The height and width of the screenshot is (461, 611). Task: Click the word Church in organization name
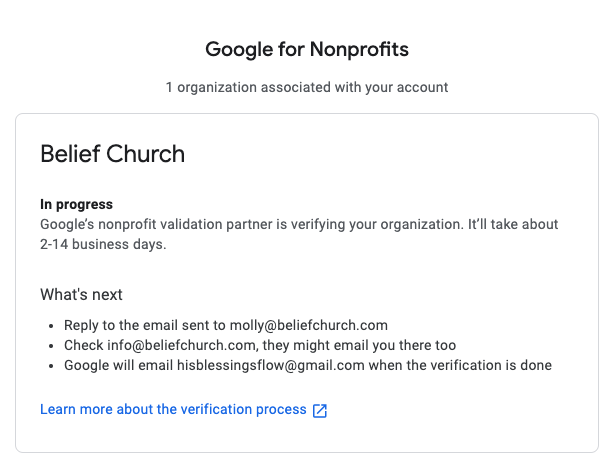[146, 154]
